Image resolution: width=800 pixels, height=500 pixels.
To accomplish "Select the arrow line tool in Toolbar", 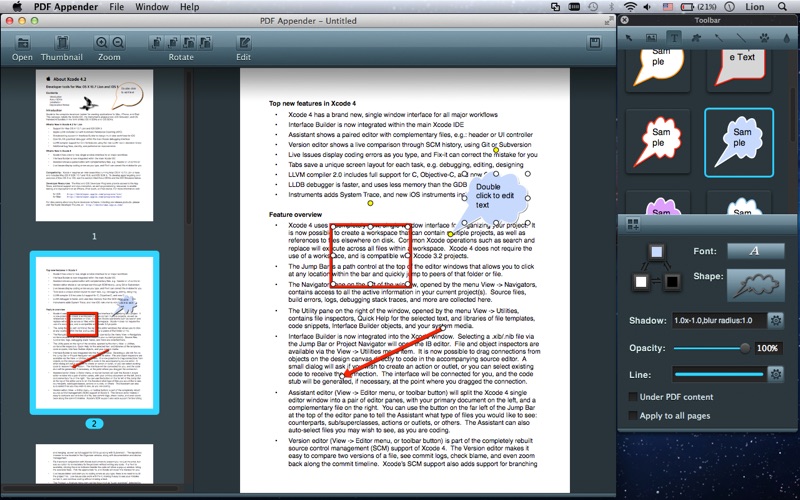I will [x=718, y=38].
